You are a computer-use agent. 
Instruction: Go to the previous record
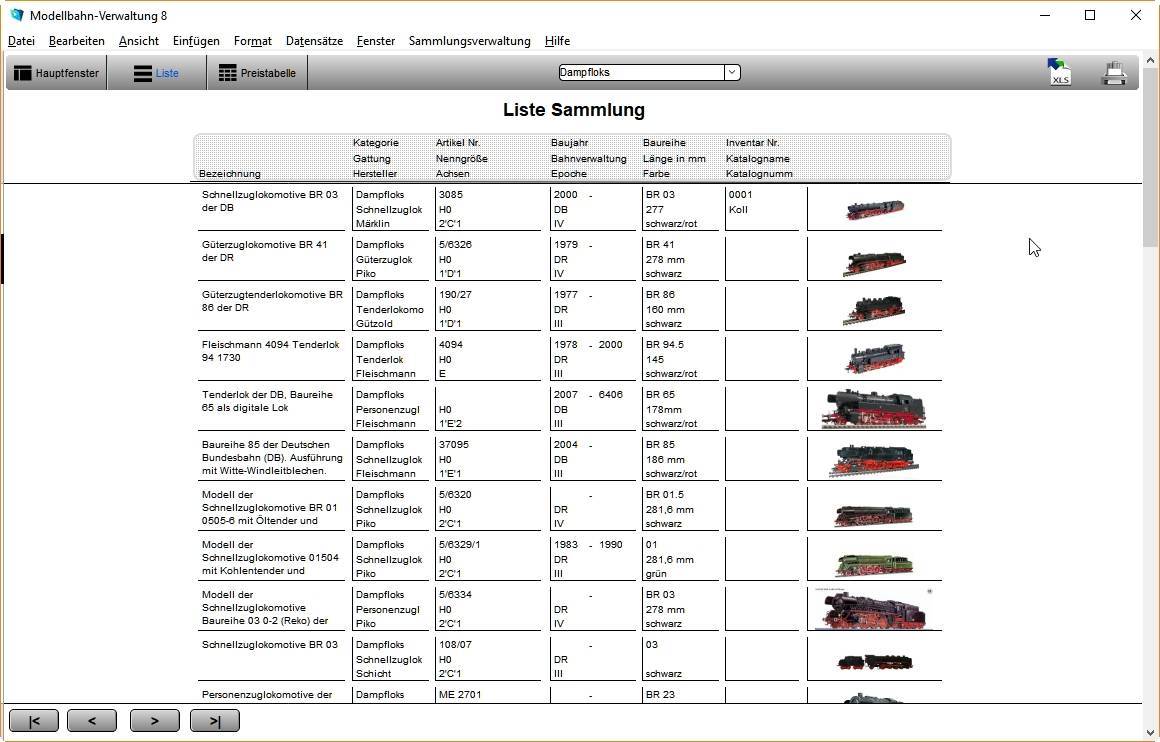click(x=92, y=721)
